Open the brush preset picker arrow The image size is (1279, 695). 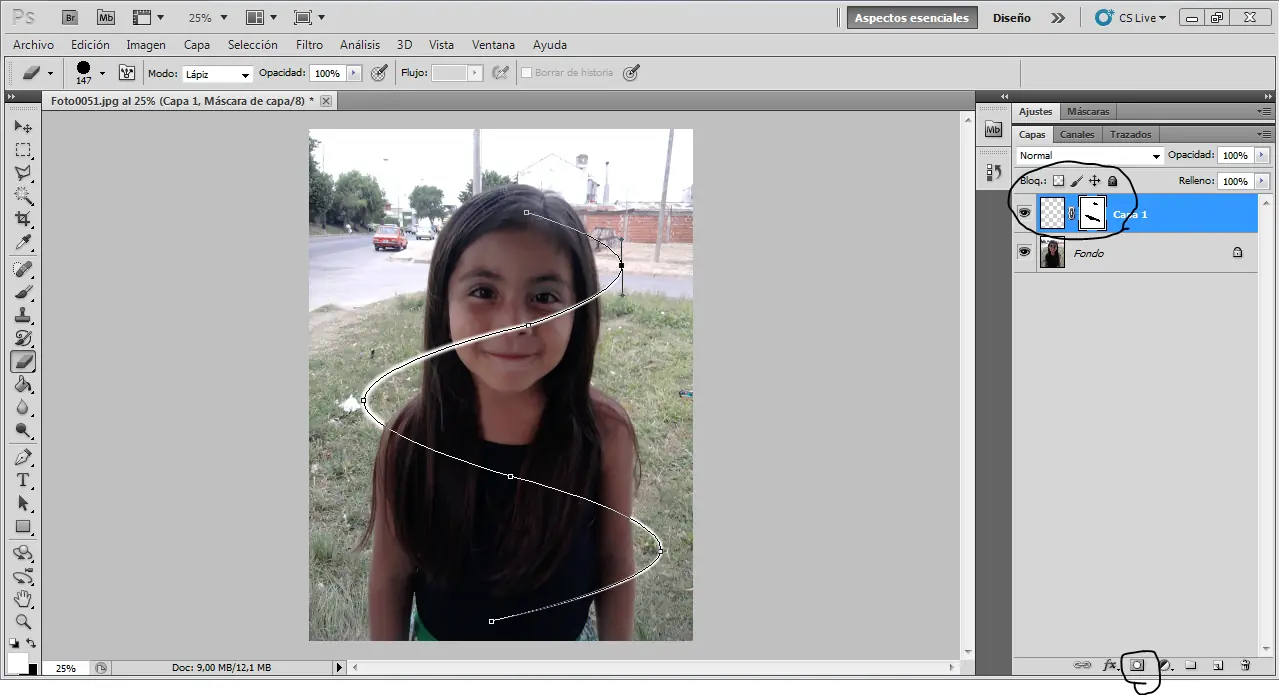pos(102,73)
